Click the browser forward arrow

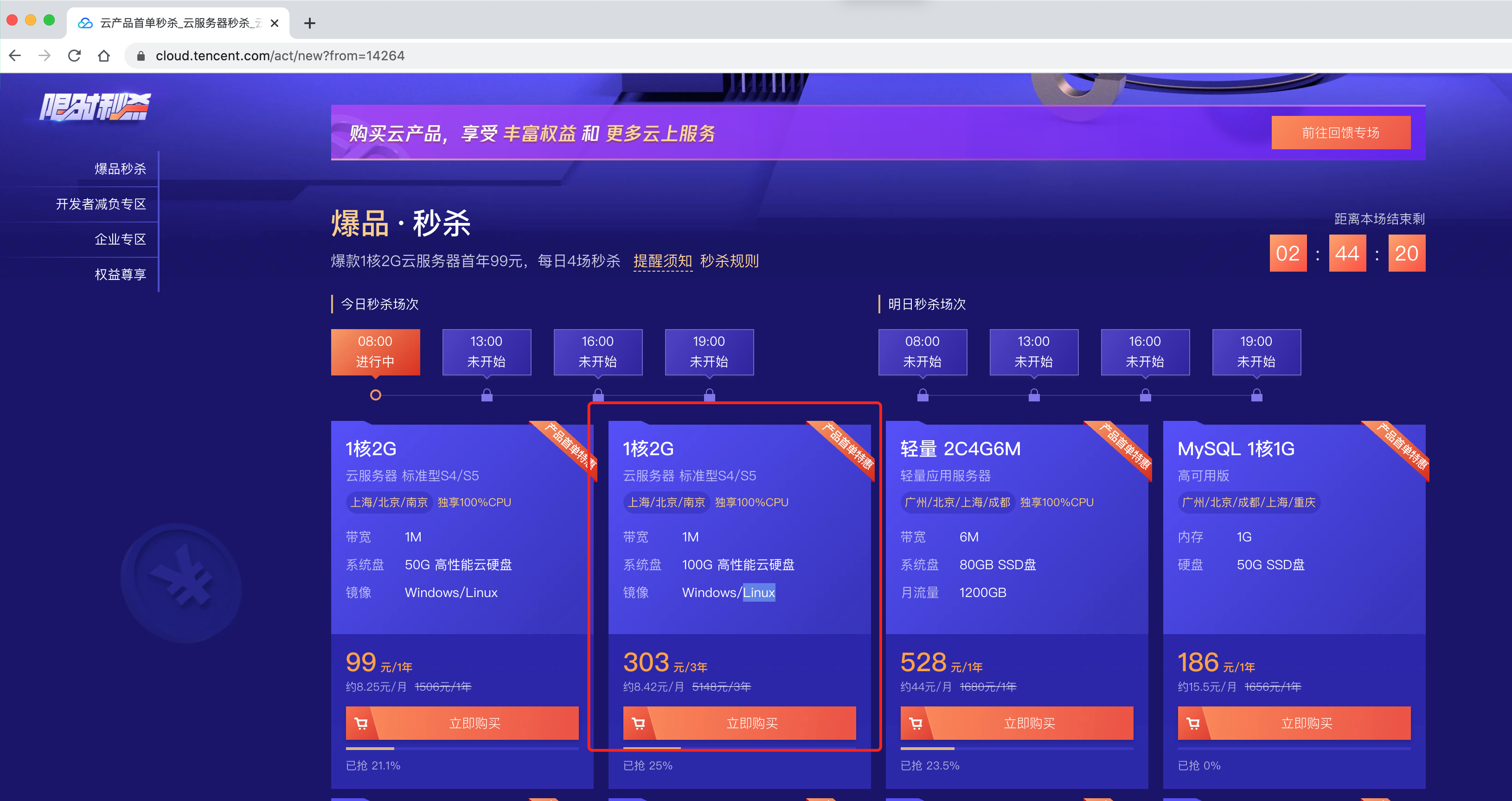(x=45, y=56)
